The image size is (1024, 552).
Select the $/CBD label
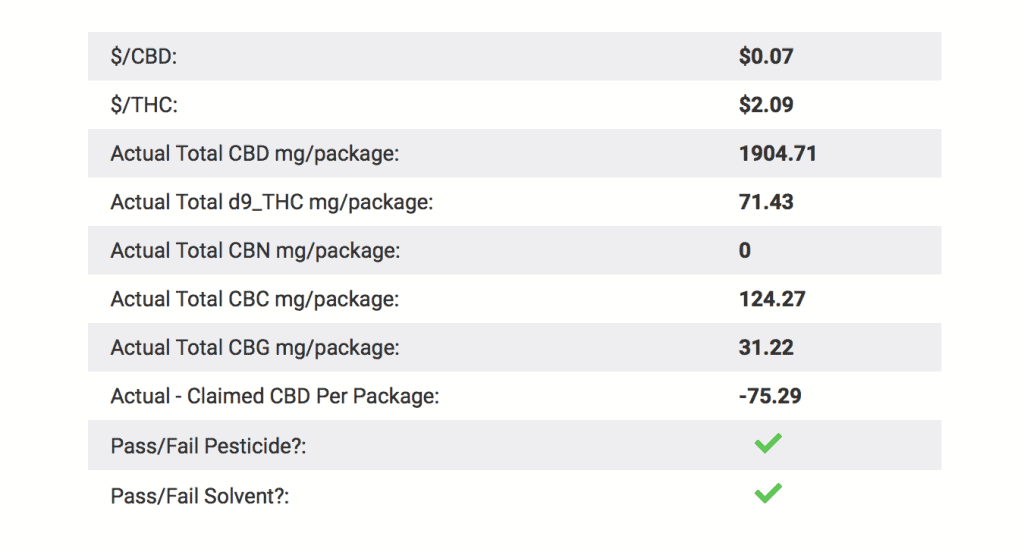144,57
